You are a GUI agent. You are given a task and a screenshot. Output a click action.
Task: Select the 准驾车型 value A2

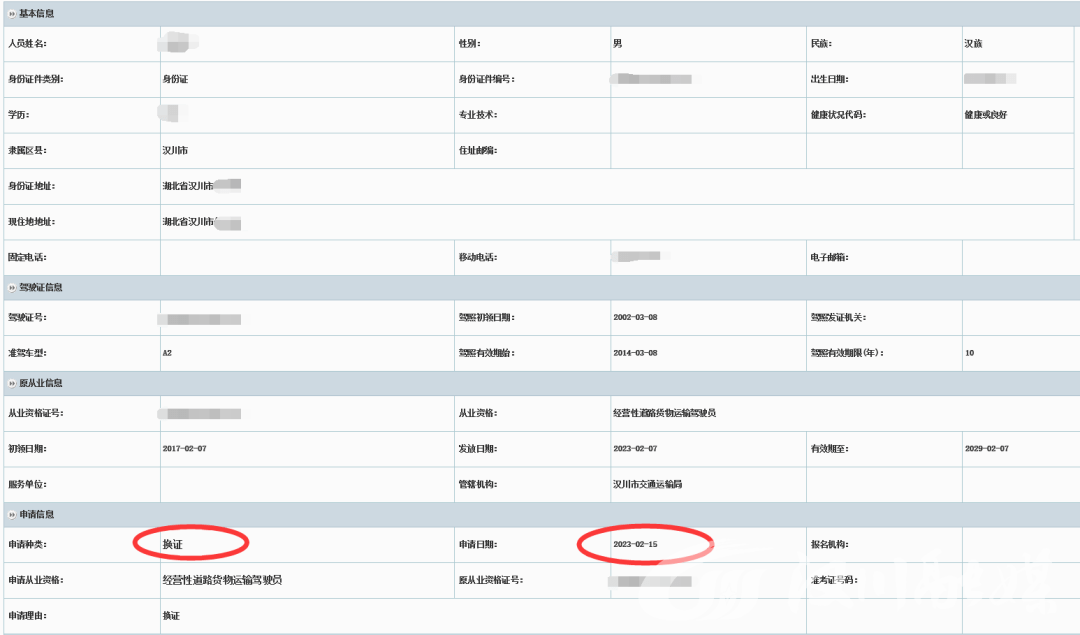pos(168,354)
